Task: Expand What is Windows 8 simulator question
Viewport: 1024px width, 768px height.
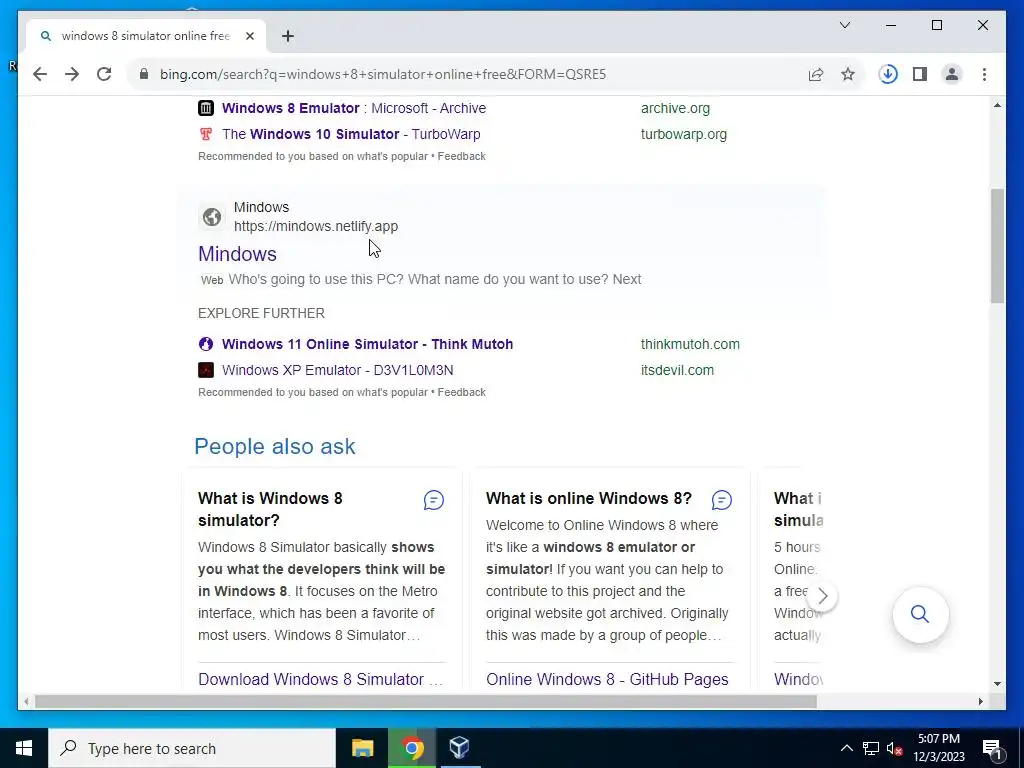Action: coord(270,509)
